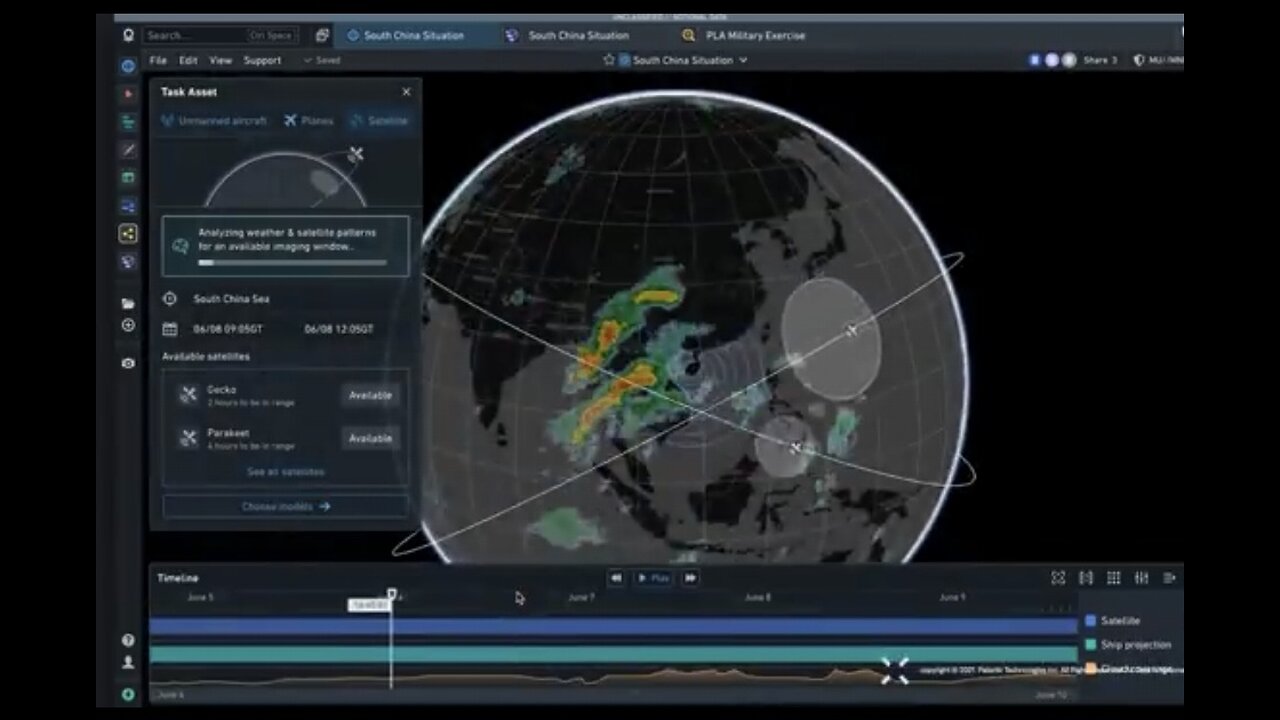Viewport: 1280px width, 720px height.
Task: Click the search input field
Action: [x=220, y=35]
